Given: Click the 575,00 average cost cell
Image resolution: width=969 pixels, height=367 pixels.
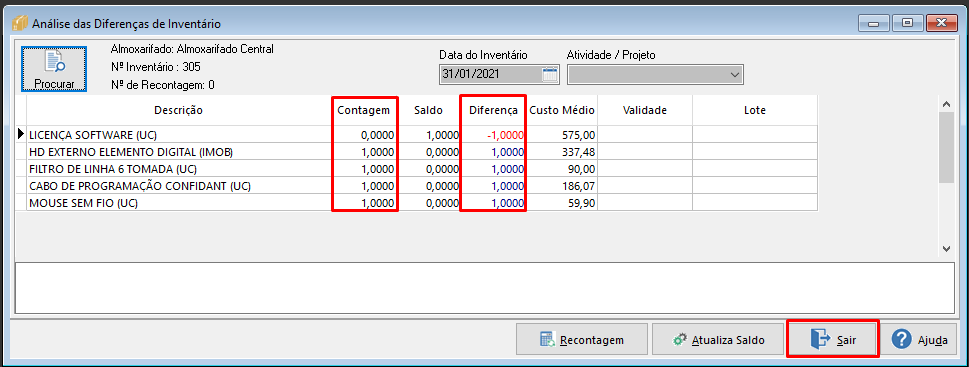Looking at the screenshot, I should (562, 135).
